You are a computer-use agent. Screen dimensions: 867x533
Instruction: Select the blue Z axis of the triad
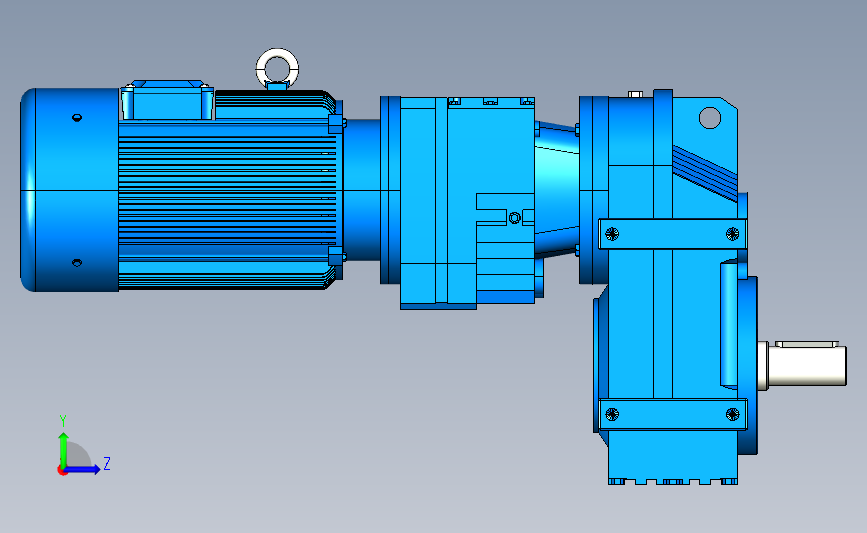click(x=83, y=469)
